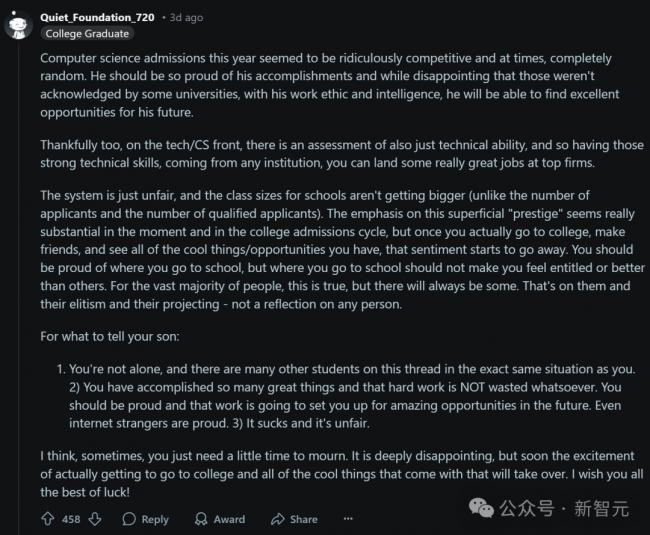Click the WeChat logo in the watermark

coord(483,509)
